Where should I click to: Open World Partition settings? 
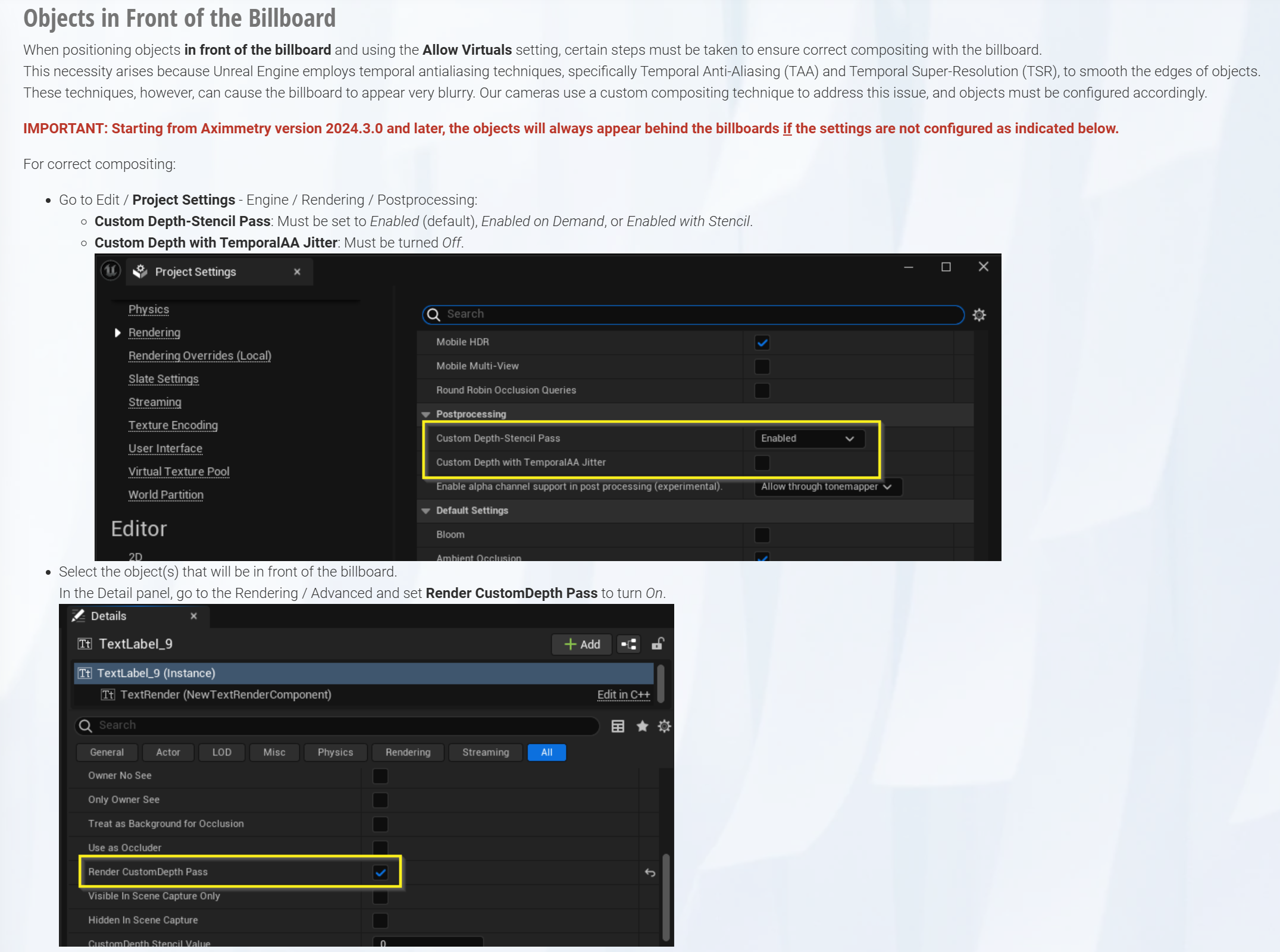(166, 495)
